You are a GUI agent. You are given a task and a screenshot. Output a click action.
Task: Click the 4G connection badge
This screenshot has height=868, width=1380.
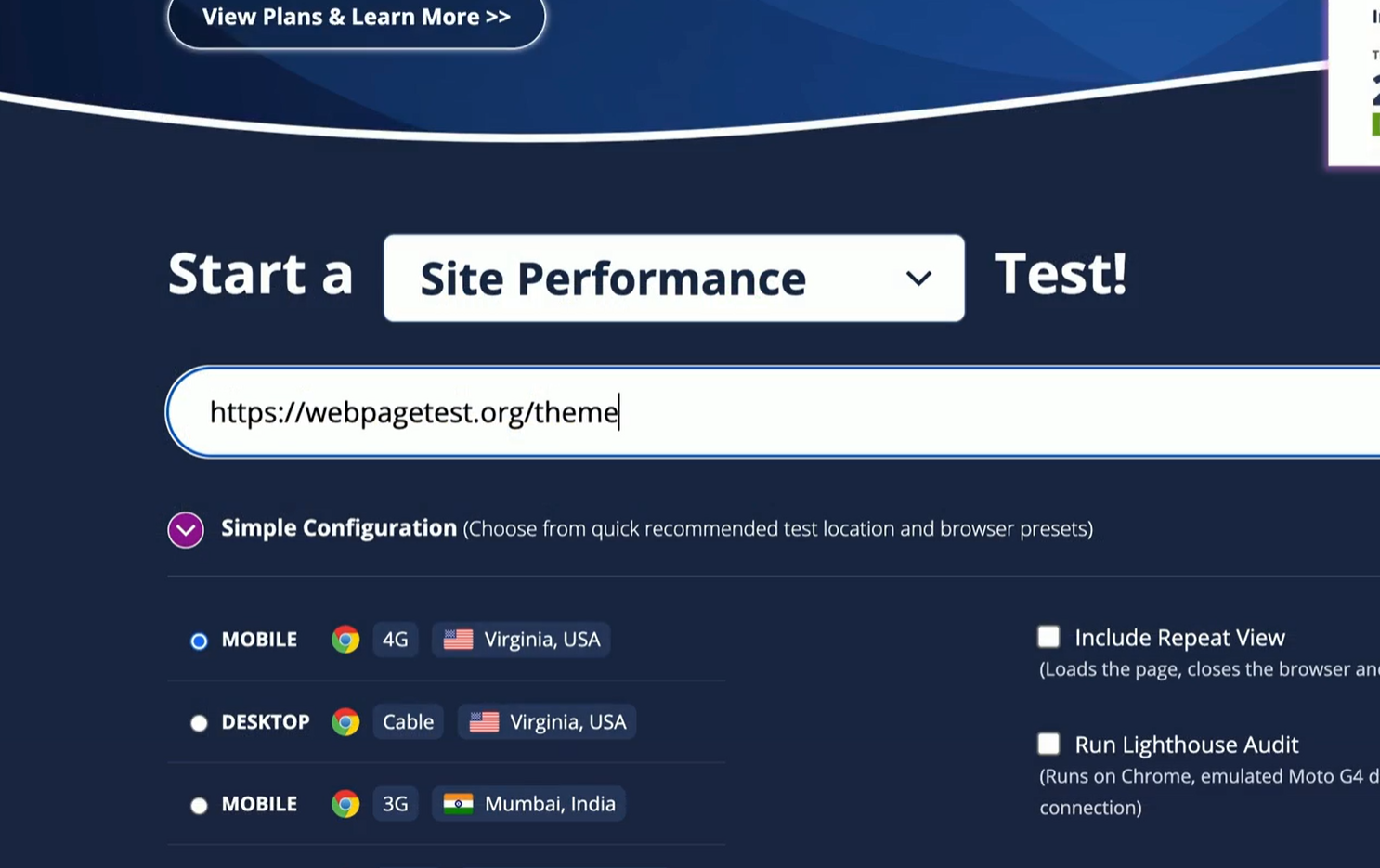point(396,639)
